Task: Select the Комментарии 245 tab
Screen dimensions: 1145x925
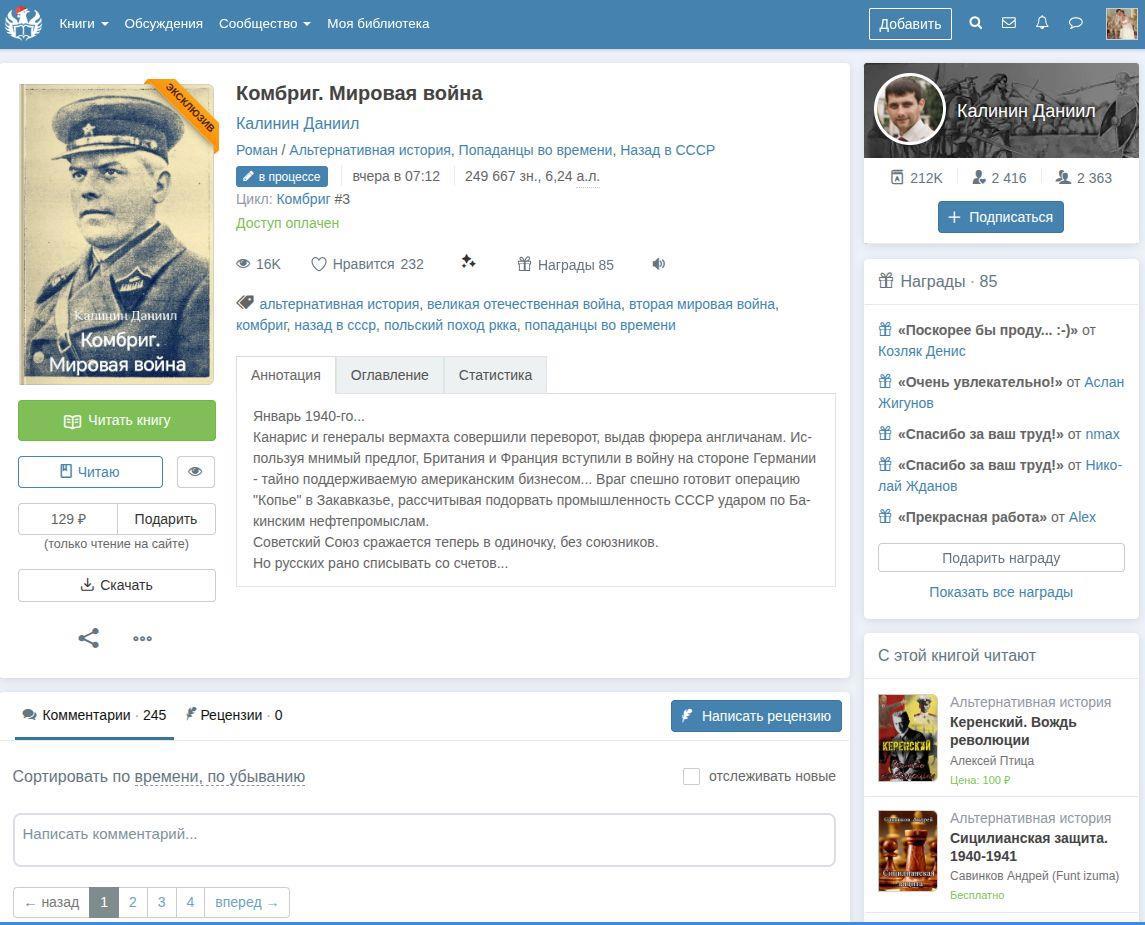Action: pyautogui.click(x=94, y=715)
